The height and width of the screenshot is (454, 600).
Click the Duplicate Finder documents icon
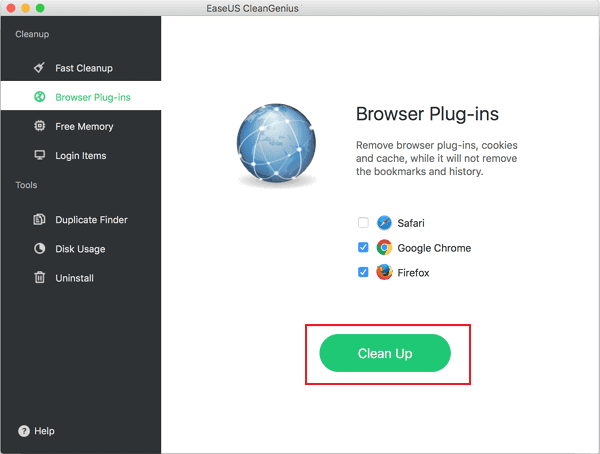click(39, 220)
